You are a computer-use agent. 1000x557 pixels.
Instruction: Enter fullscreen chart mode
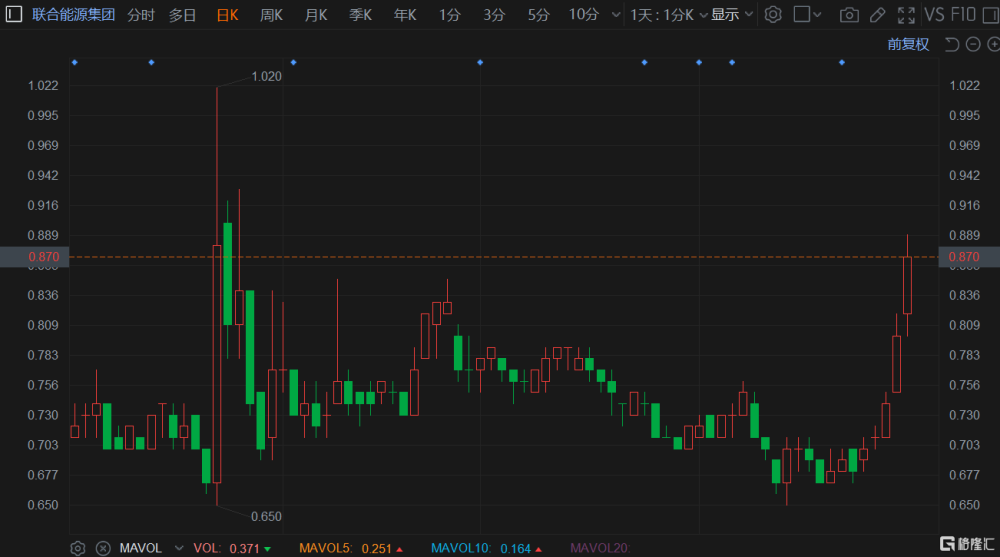pos(906,15)
